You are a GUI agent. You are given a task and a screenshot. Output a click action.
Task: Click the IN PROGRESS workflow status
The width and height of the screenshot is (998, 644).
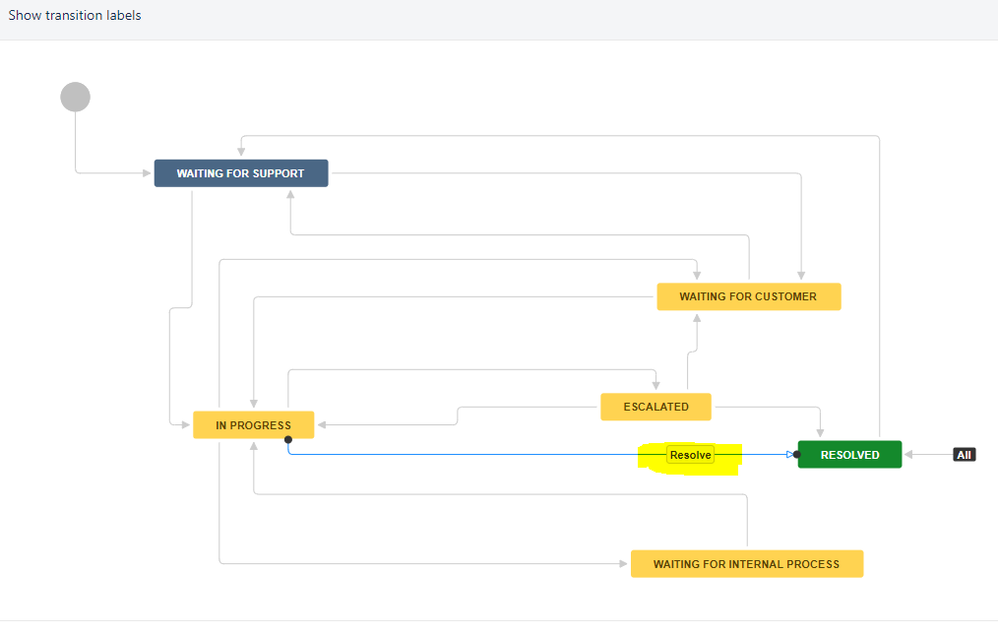pos(253,425)
